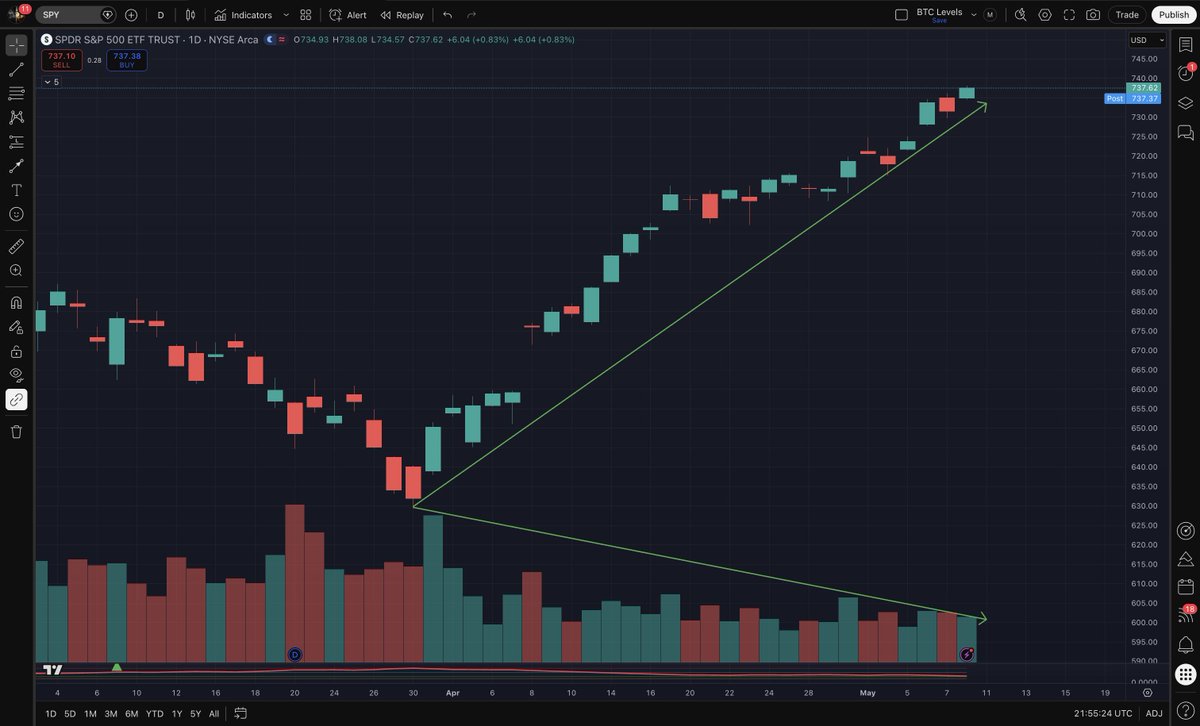Open the emoji and icons tool
This screenshot has height=726, width=1200.
point(16,214)
